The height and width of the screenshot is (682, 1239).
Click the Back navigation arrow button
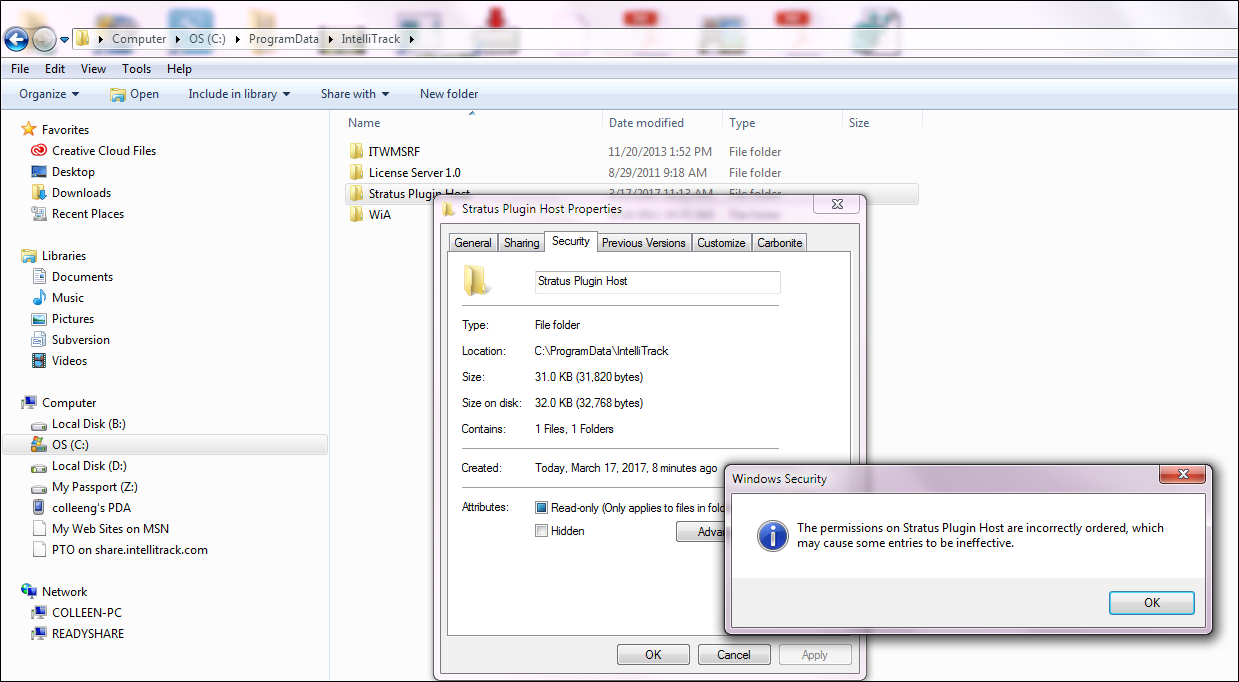pos(16,39)
